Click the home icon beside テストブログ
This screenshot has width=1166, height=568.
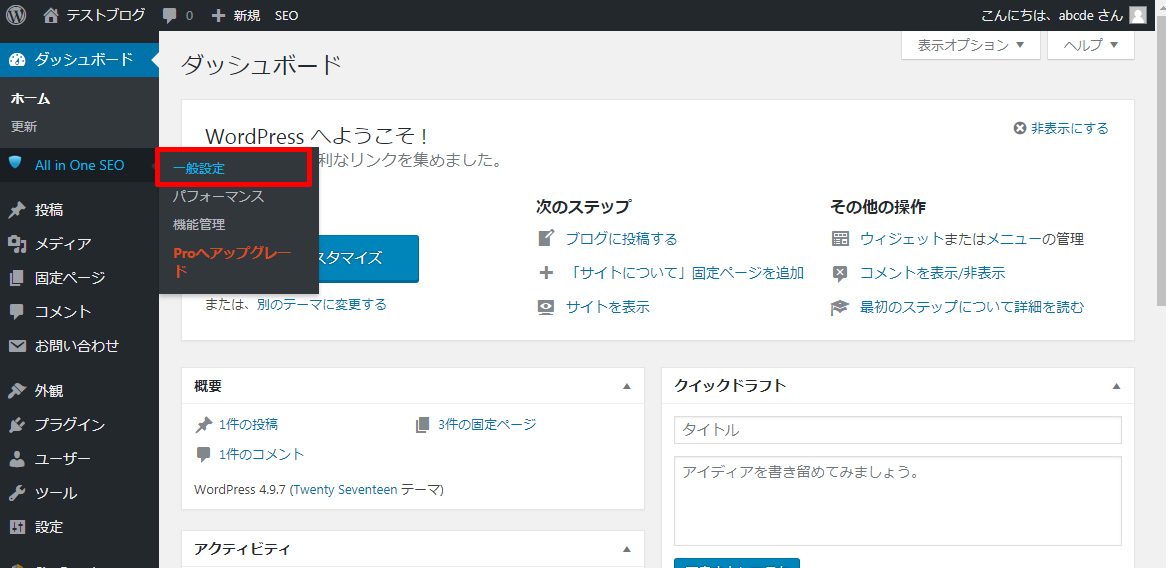[52, 15]
